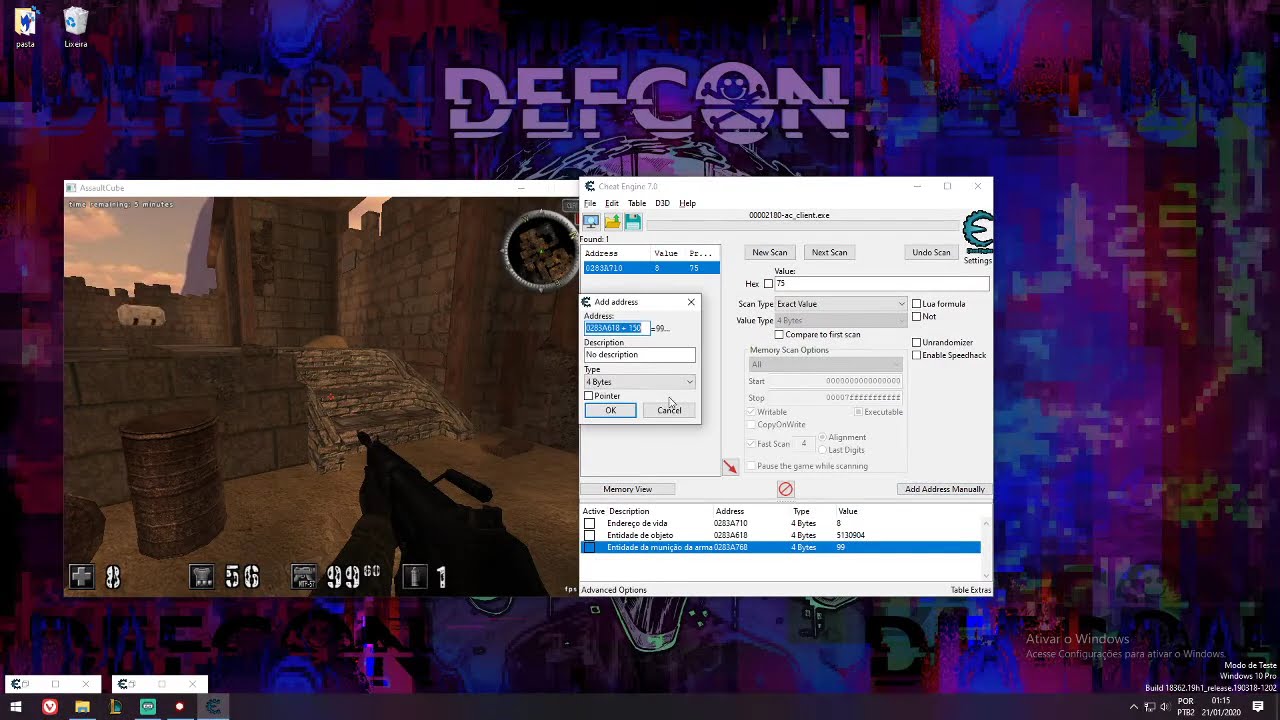
Task: Click the red arrow add-to-list icon
Action: point(730,467)
